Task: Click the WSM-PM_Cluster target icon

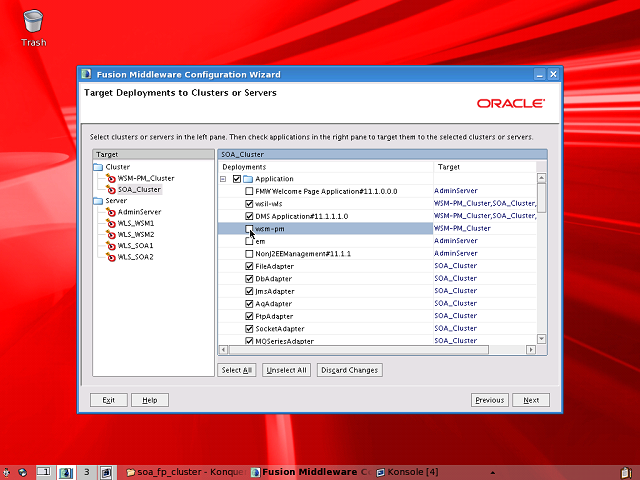Action: point(111,178)
